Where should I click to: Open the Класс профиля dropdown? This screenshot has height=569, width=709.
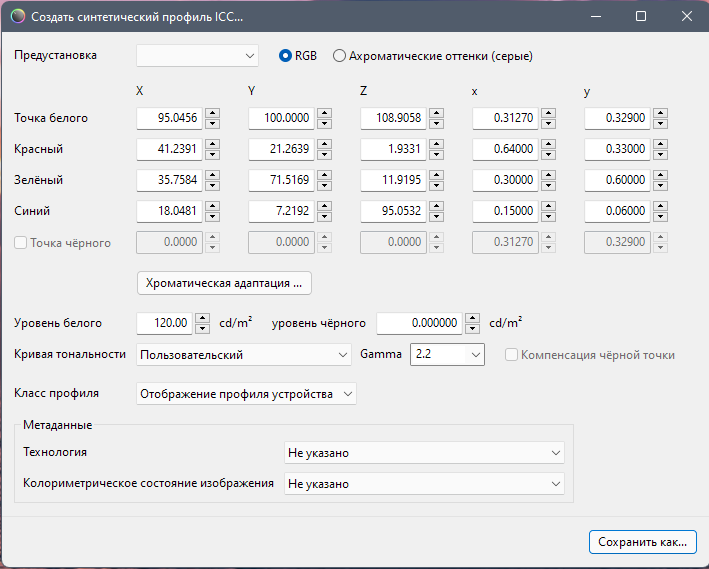[246, 394]
